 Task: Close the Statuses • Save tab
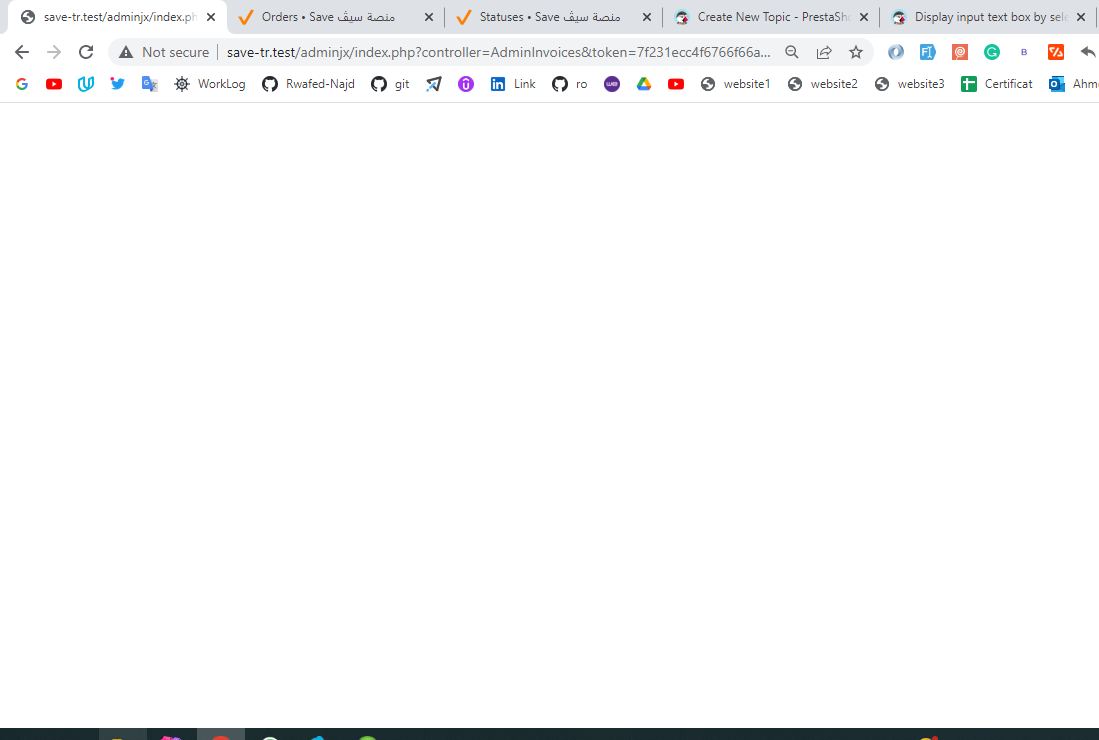(x=647, y=17)
